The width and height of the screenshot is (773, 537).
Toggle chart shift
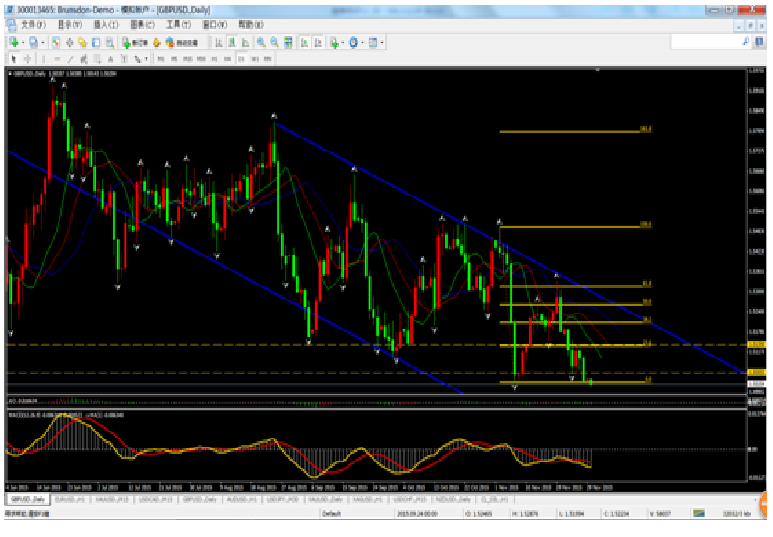click(318, 43)
